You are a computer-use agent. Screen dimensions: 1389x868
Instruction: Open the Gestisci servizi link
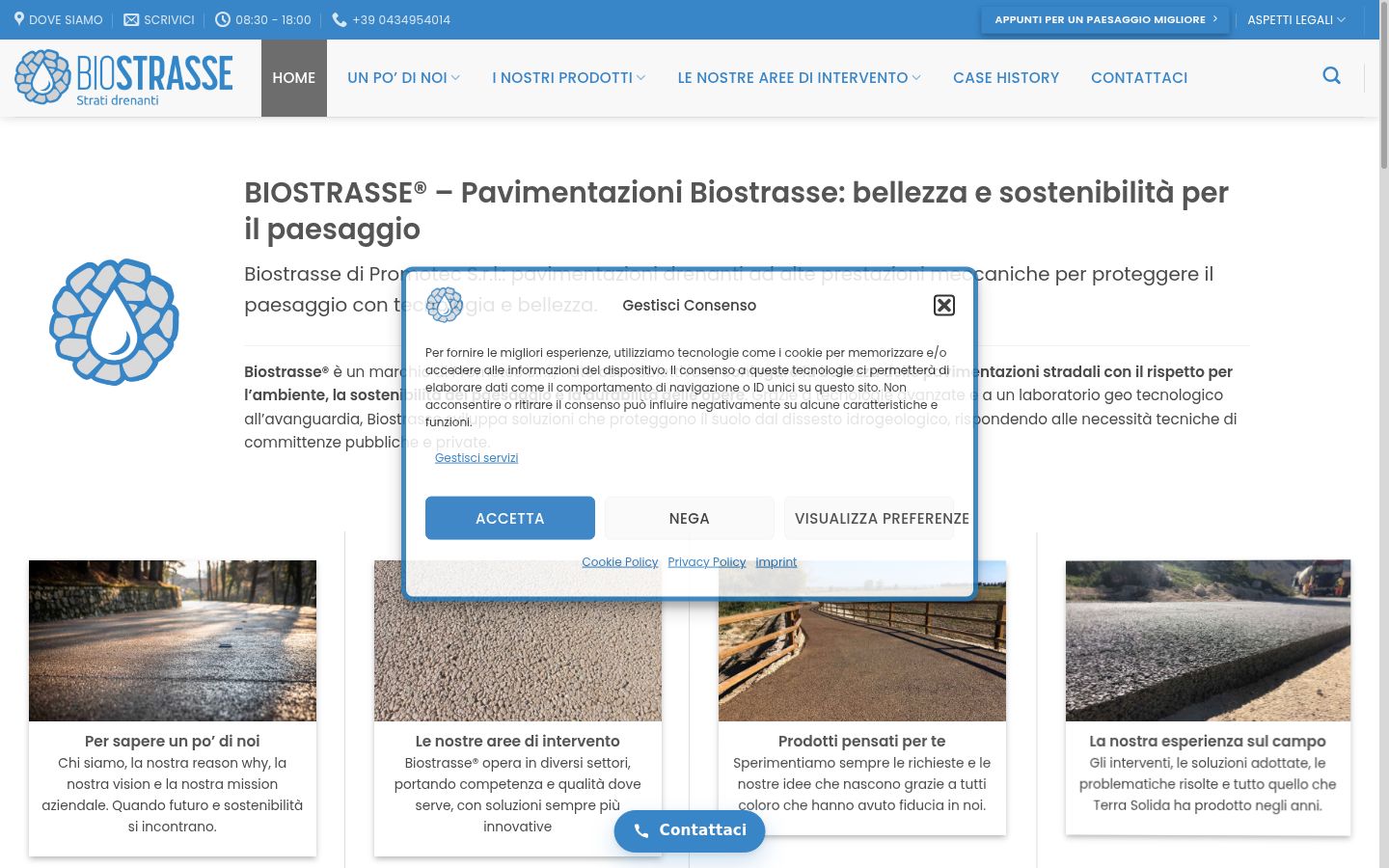coord(477,457)
